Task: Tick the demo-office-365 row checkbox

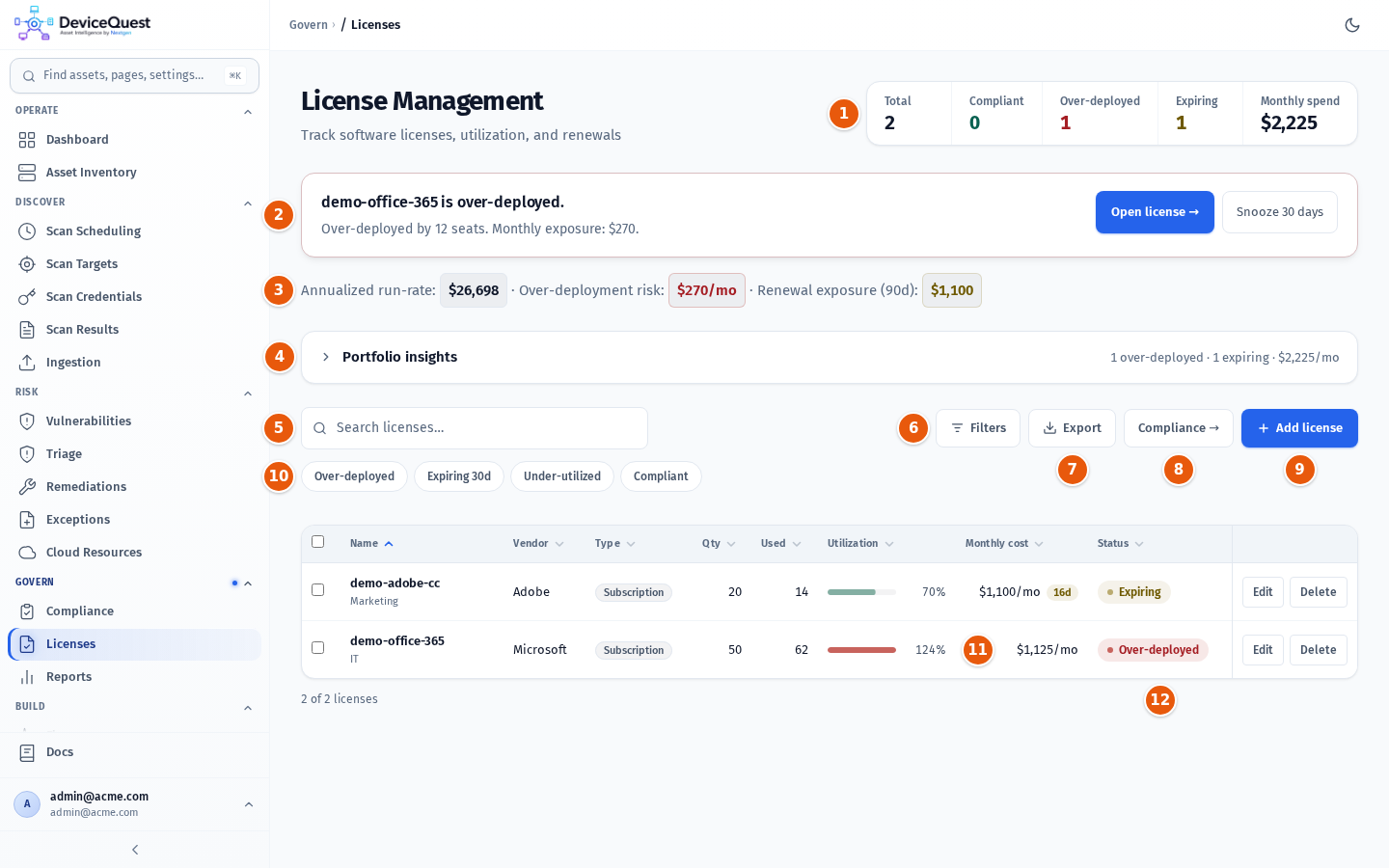Action: [x=318, y=648]
